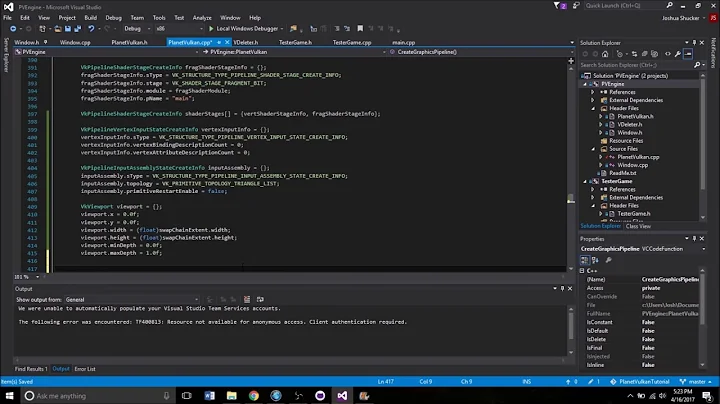Open Google Chrome from the taskbar
The width and height of the screenshot is (720, 404).
click(x=253, y=396)
